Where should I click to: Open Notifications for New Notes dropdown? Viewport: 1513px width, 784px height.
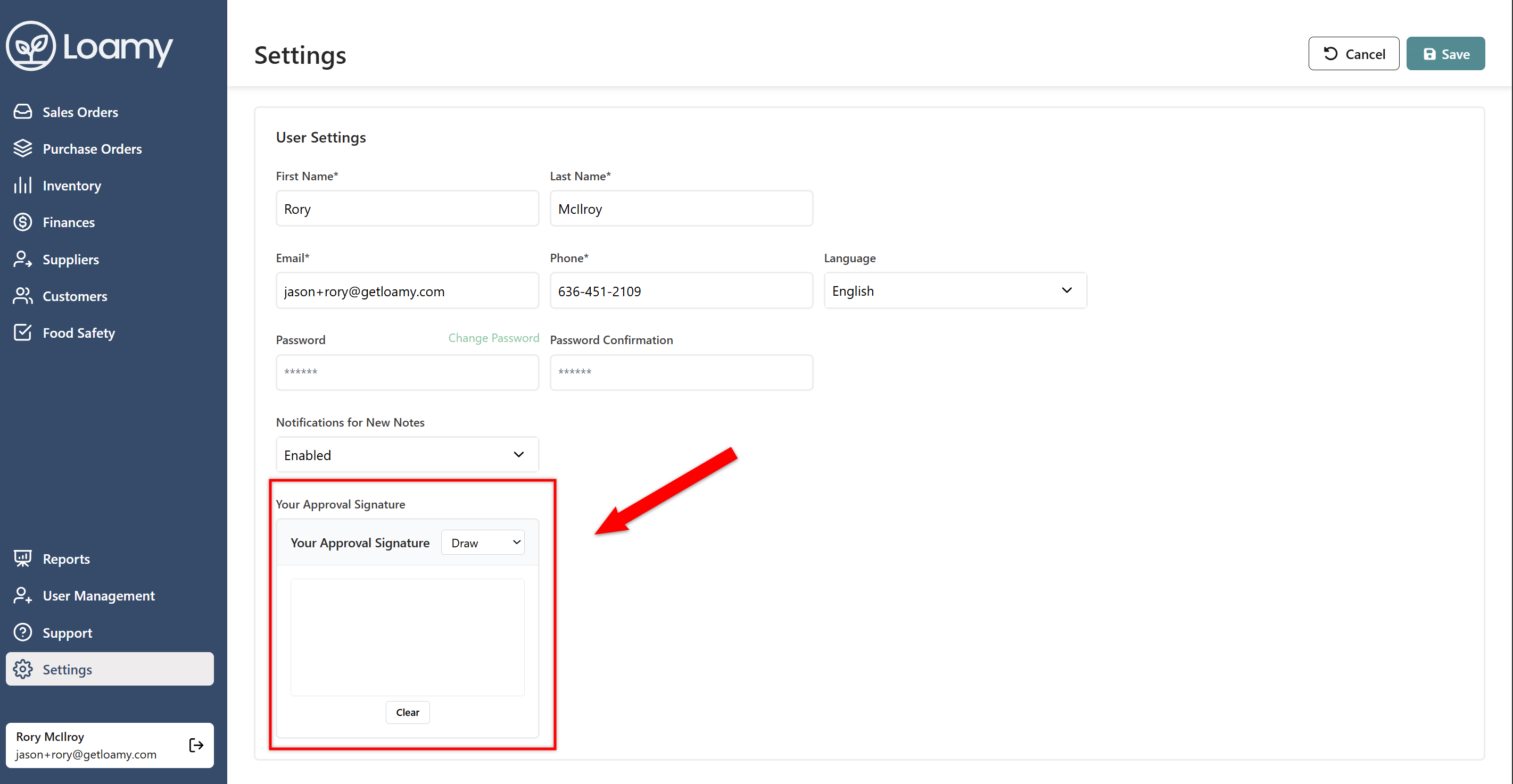point(407,455)
